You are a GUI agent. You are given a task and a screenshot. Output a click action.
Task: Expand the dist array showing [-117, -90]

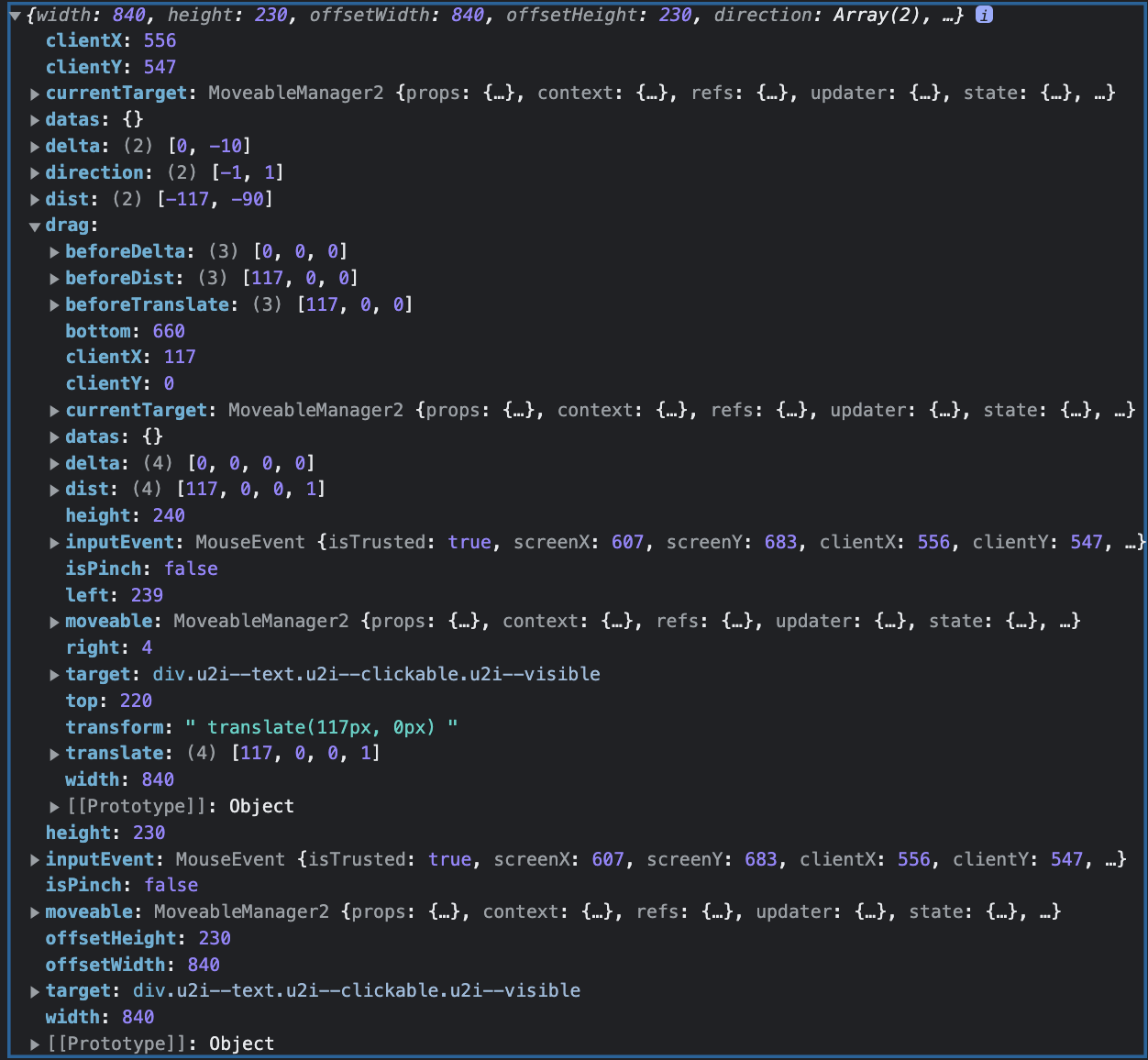point(34,199)
